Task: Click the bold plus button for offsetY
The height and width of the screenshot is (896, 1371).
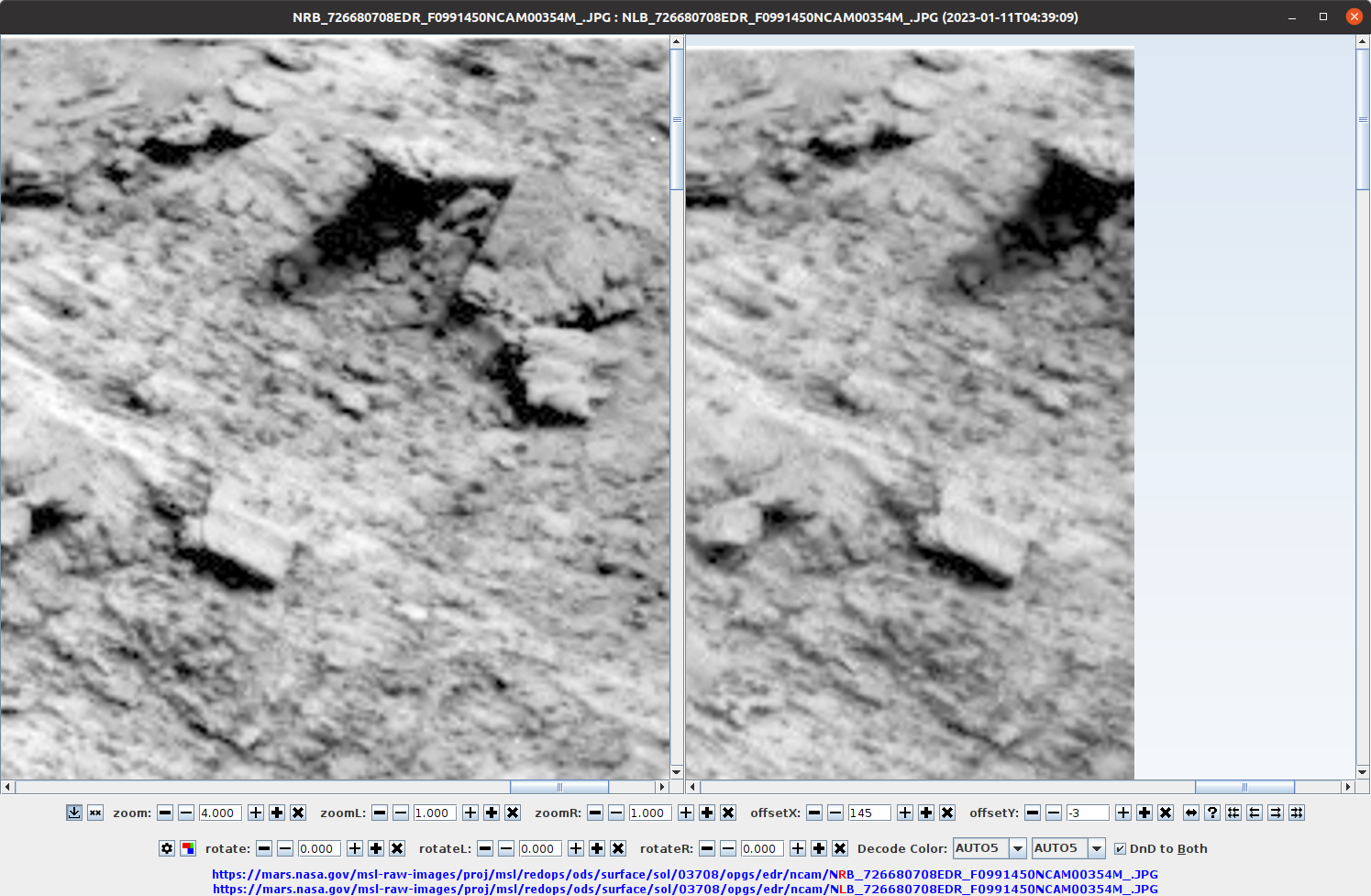Action: coord(1144,813)
